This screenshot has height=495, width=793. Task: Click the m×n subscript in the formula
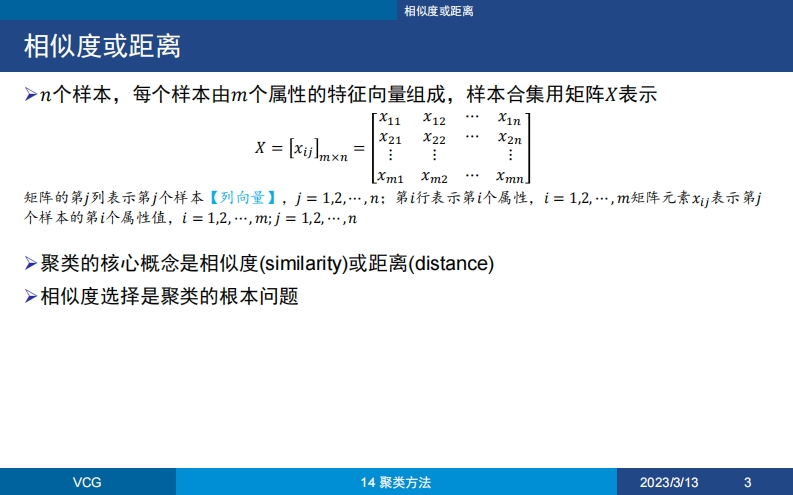coord(334,156)
